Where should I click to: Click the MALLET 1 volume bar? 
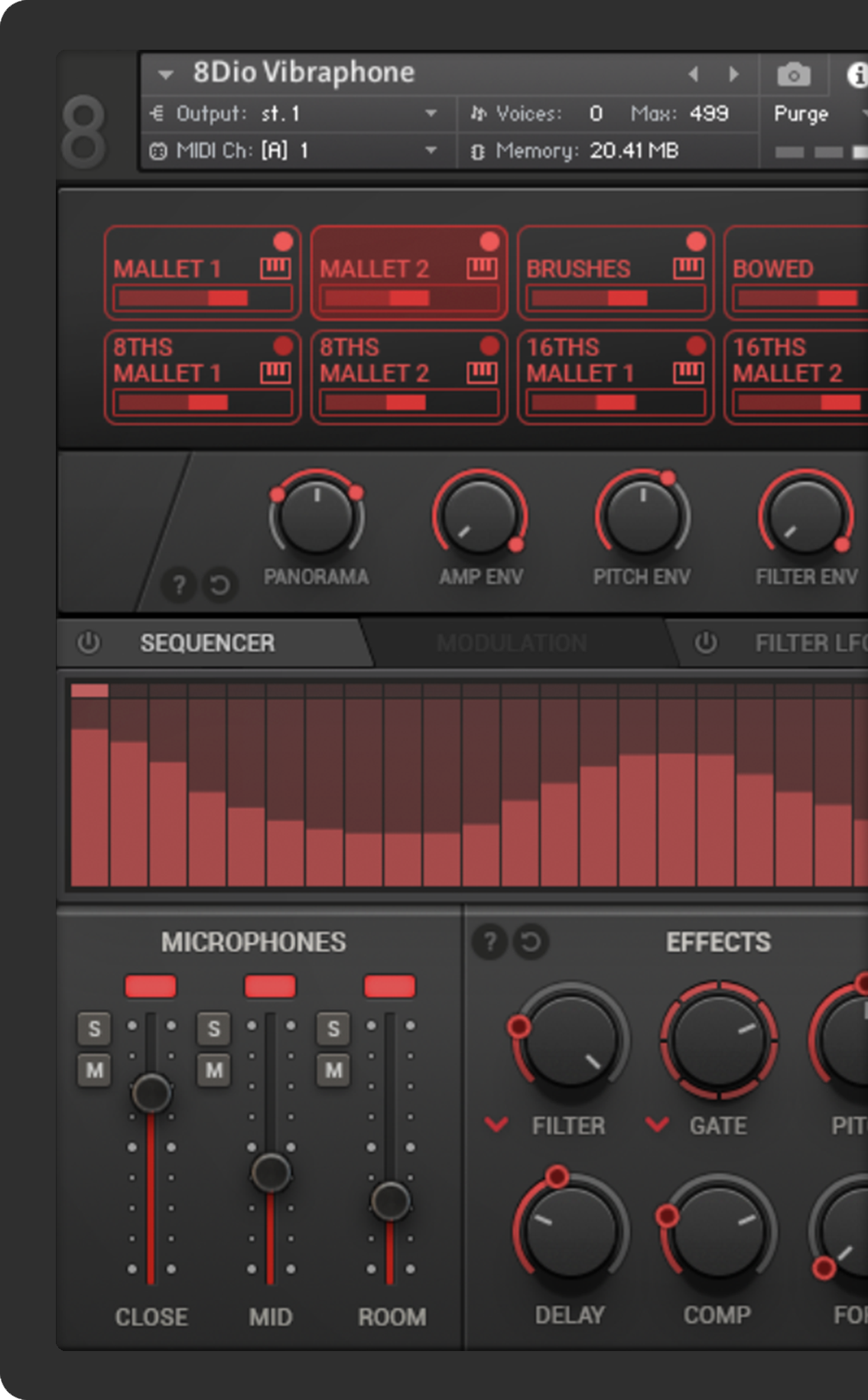click(203, 298)
